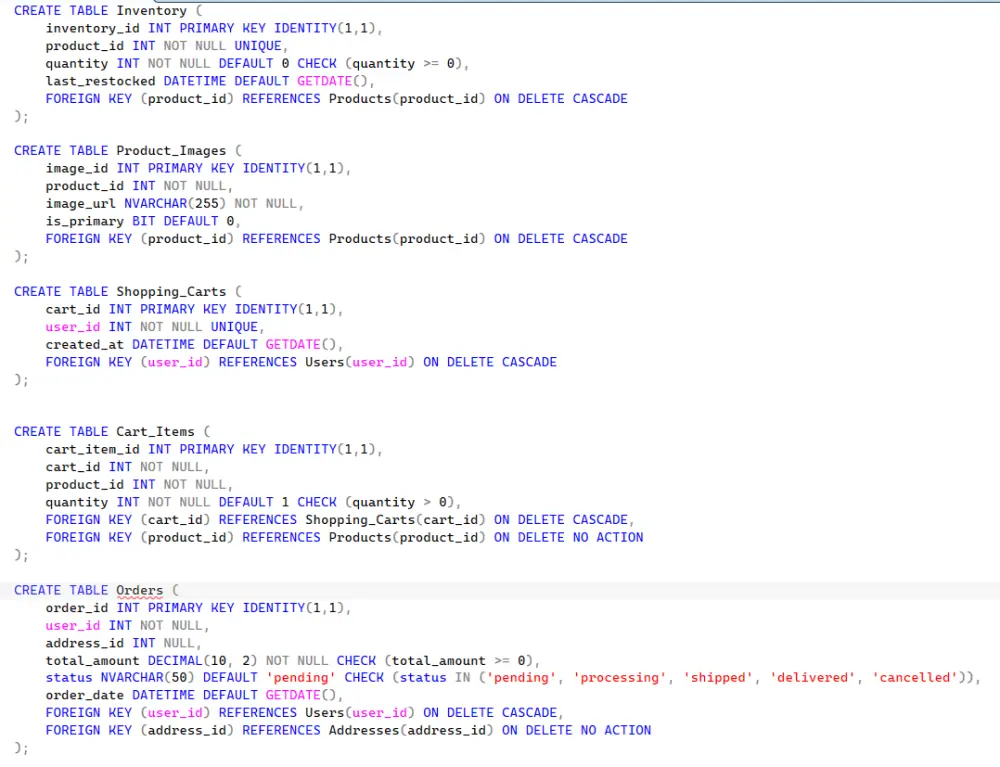Viewport: 1000px width, 767px height.
Task: Click the 'cancelled' status value
Action: tap(915, 678)
